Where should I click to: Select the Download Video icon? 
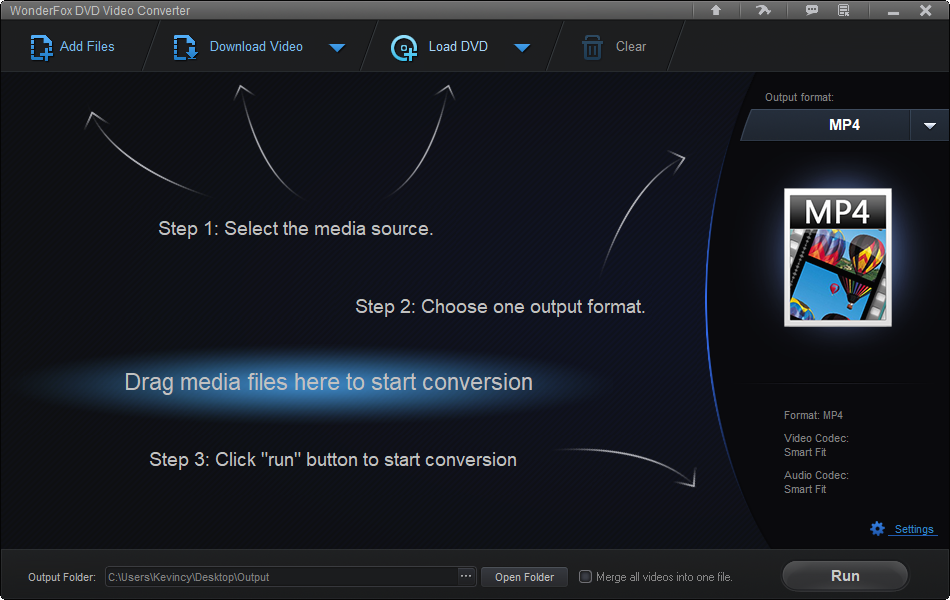(x=184, y=46)
